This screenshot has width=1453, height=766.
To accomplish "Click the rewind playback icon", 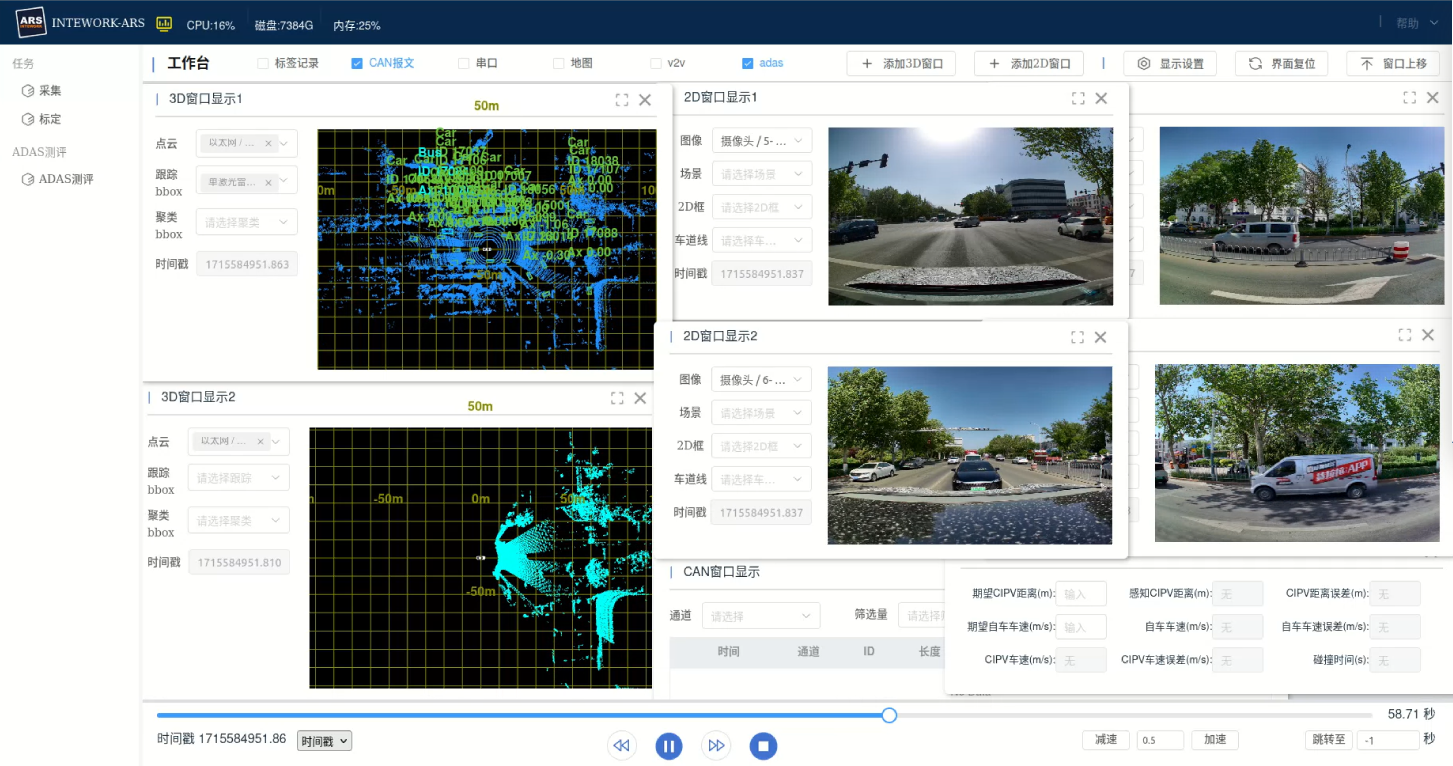I will click(x=621, y=746).
